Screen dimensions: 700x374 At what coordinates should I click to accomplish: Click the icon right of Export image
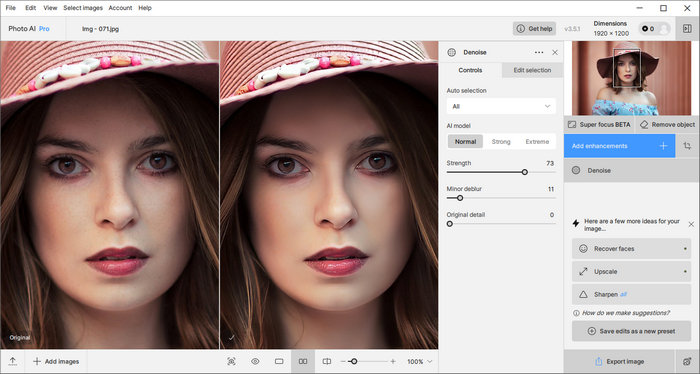point(688,362)
